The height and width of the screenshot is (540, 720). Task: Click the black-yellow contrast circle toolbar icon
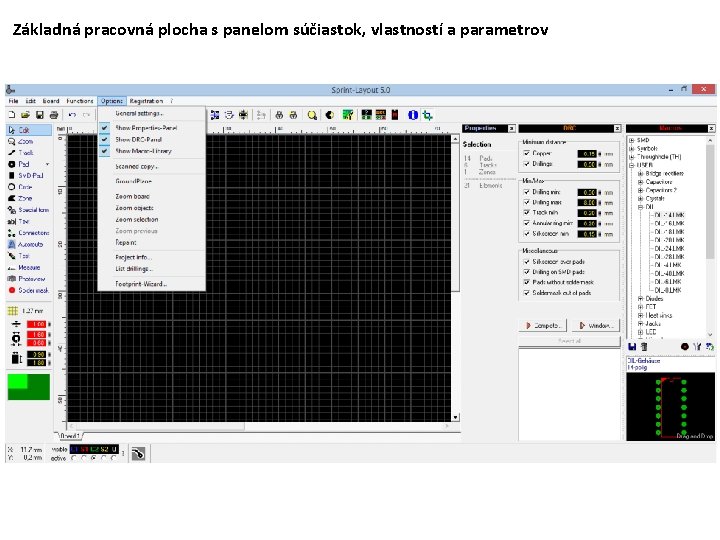pyautogui.click(x=329, y=115)
